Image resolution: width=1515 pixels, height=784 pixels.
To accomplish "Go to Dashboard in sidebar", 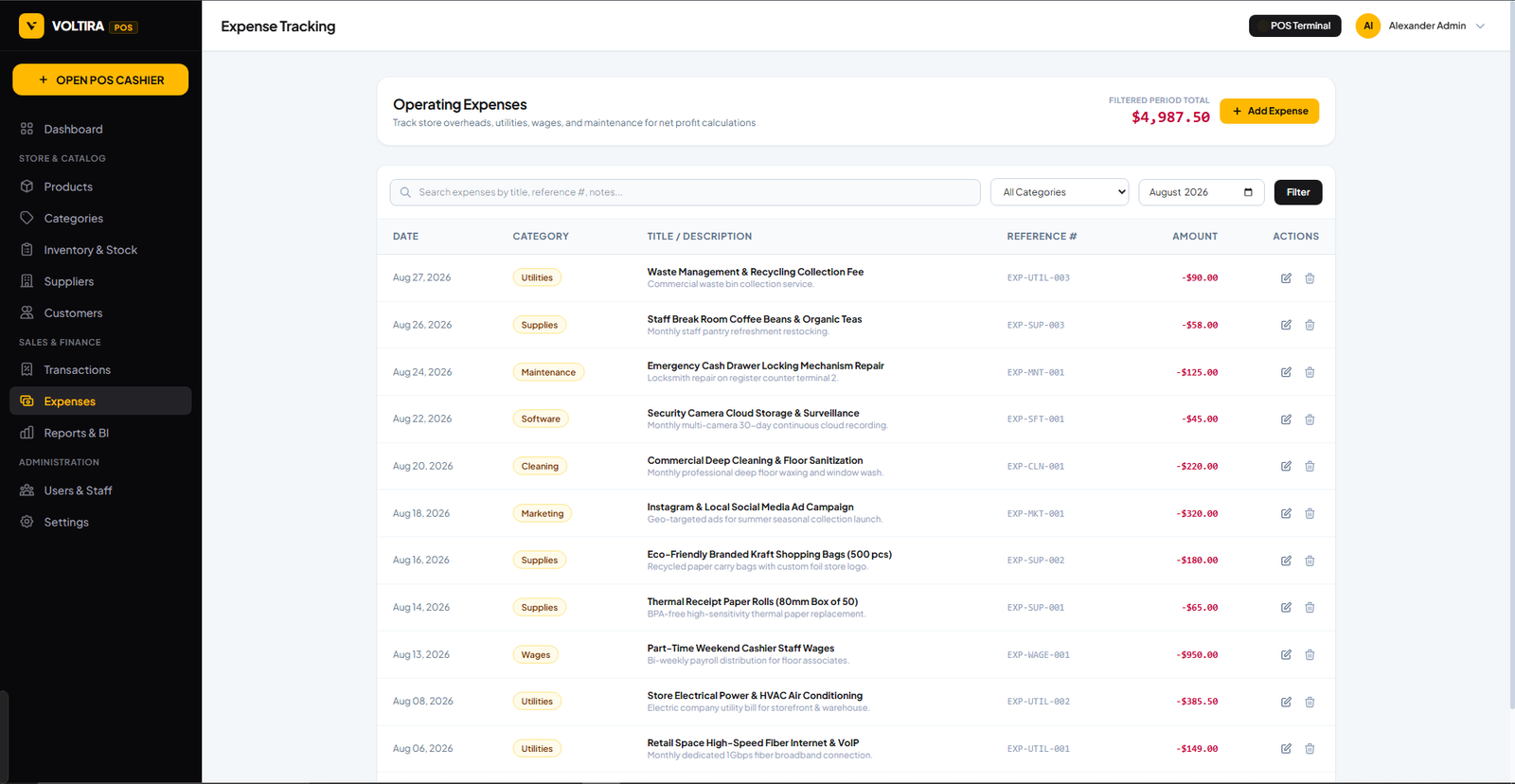I will click(100, 129).
